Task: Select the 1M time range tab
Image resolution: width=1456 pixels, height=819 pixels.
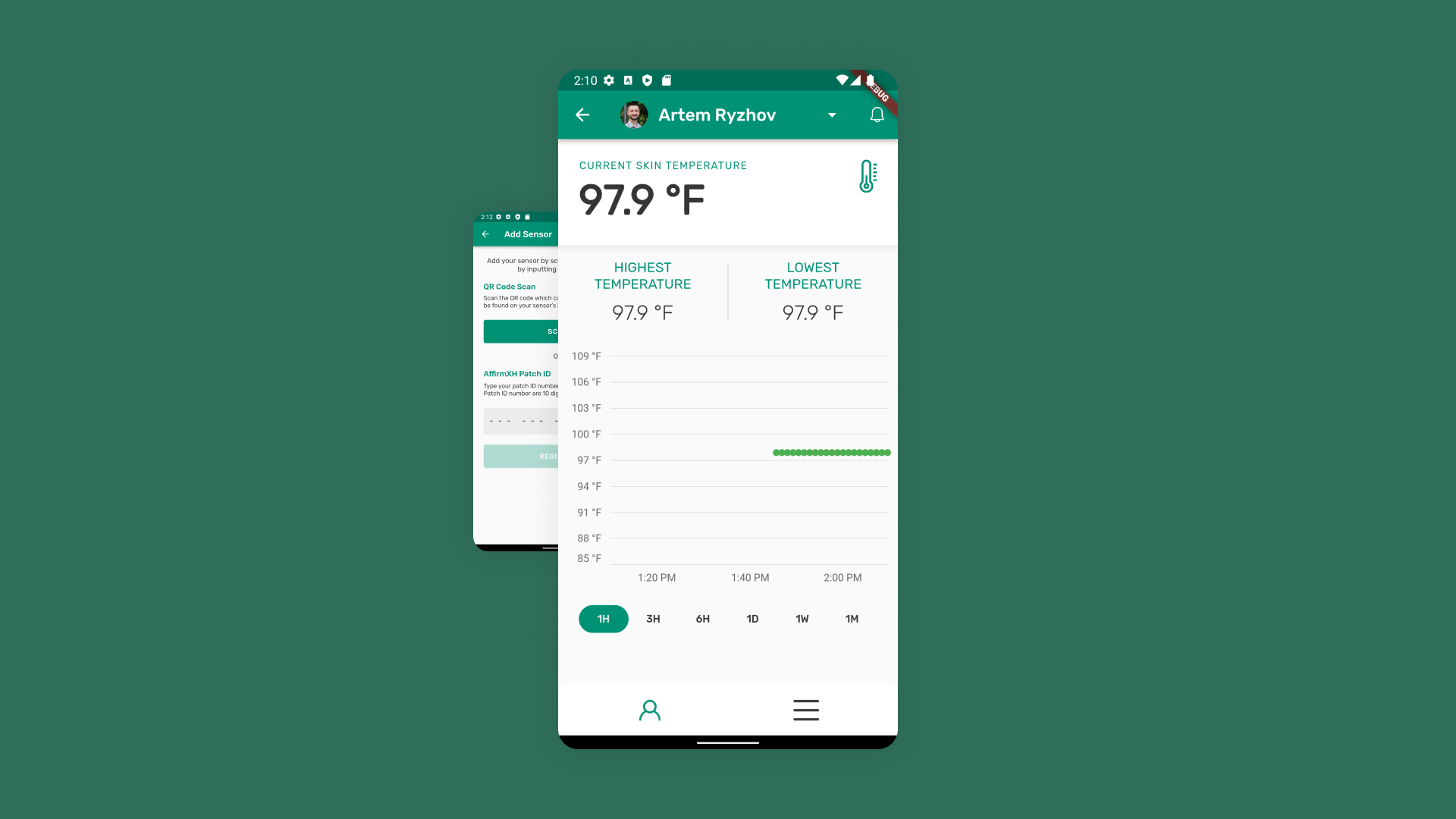Action: click(852, 619)
